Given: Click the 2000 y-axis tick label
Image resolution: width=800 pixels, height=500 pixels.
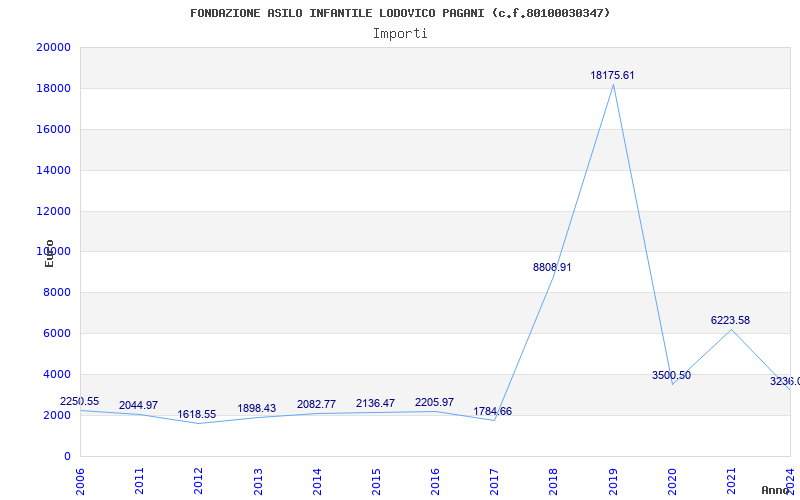Looking at the screenshot, I should tap(56, 415).
